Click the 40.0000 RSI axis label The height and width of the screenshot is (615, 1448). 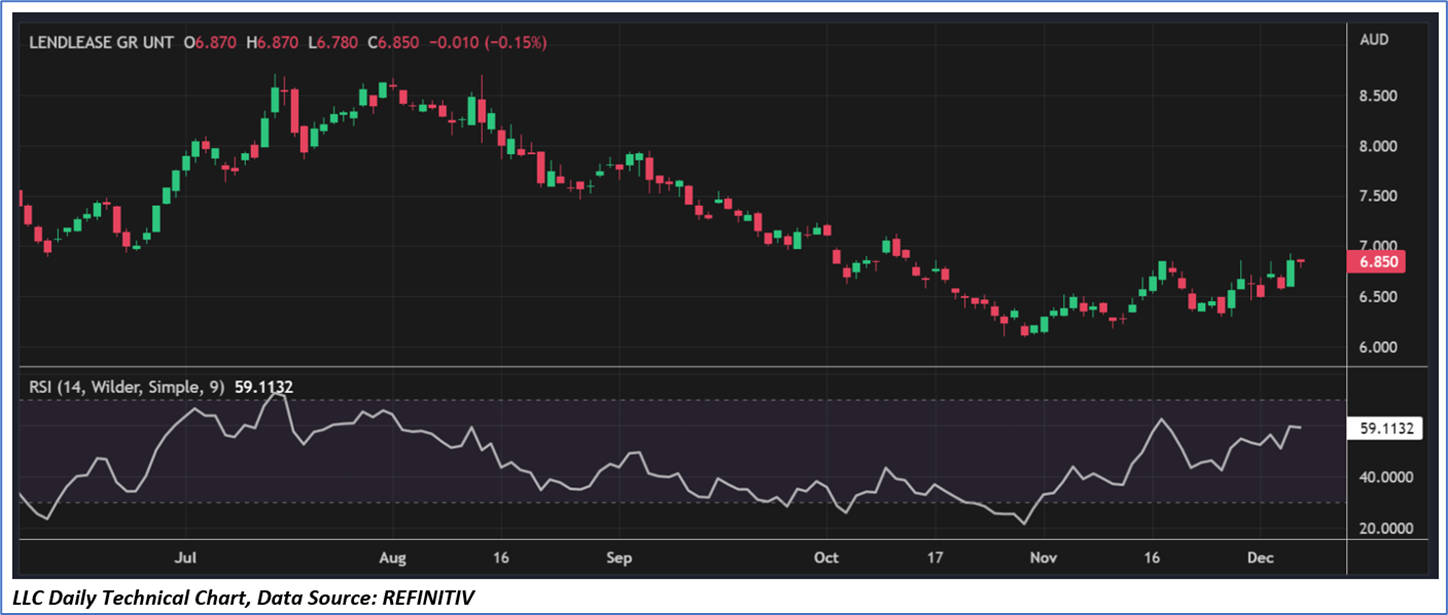click(x=1384, y=478)
